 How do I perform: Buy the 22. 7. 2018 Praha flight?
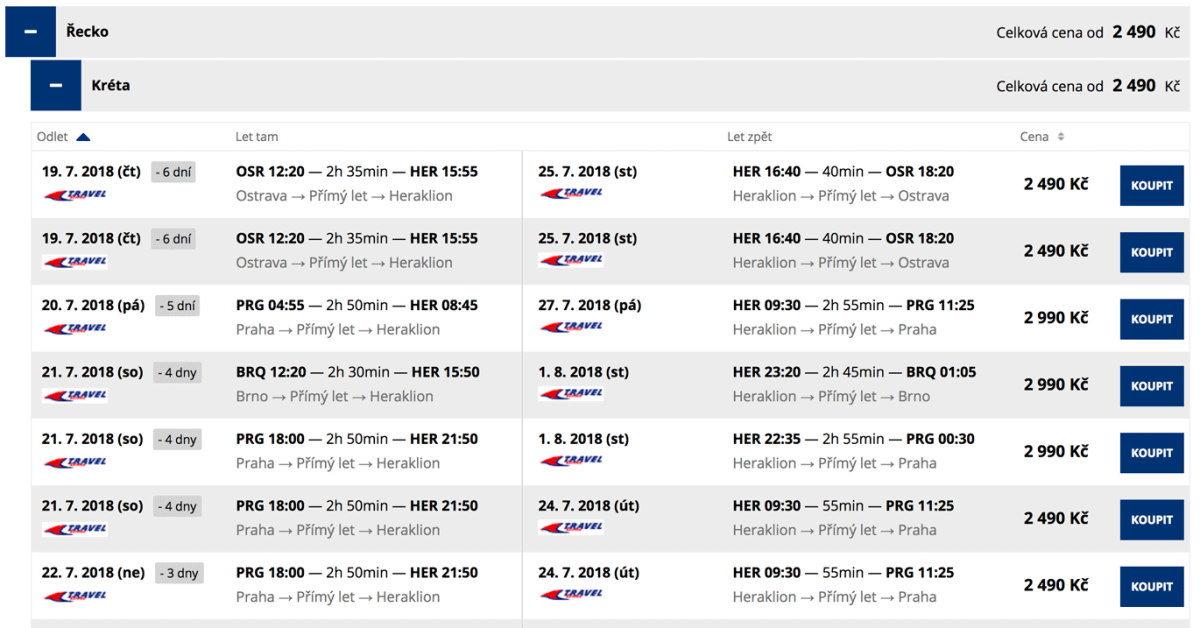pyautogui.click(x=1151, y=587)
